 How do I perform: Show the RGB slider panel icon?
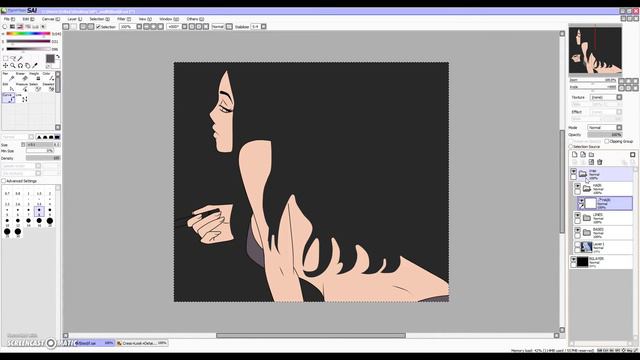click(x=12, y=27)
